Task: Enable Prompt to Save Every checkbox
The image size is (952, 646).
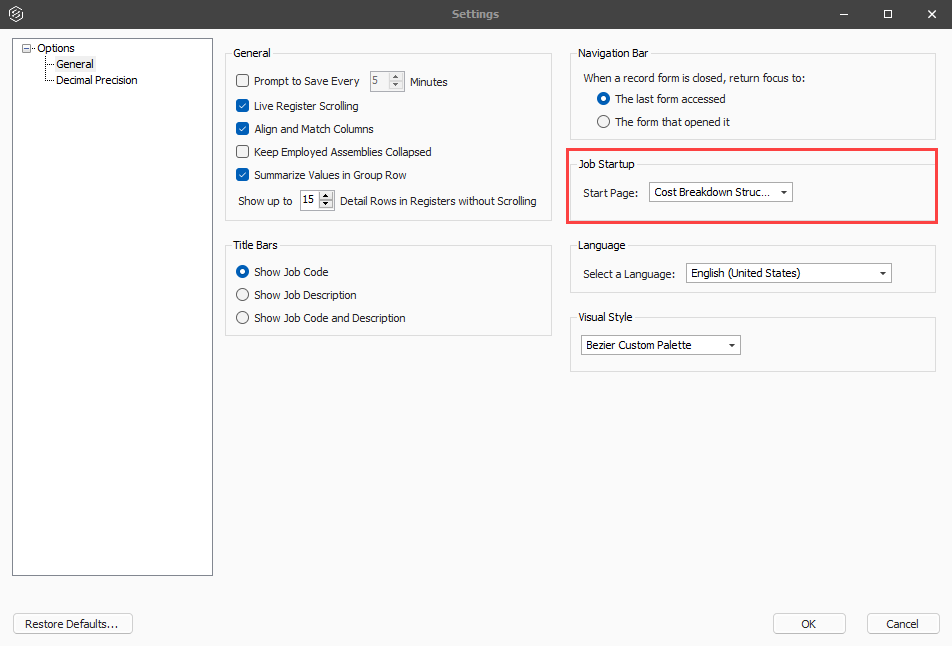Action: (x=242, y=81)
